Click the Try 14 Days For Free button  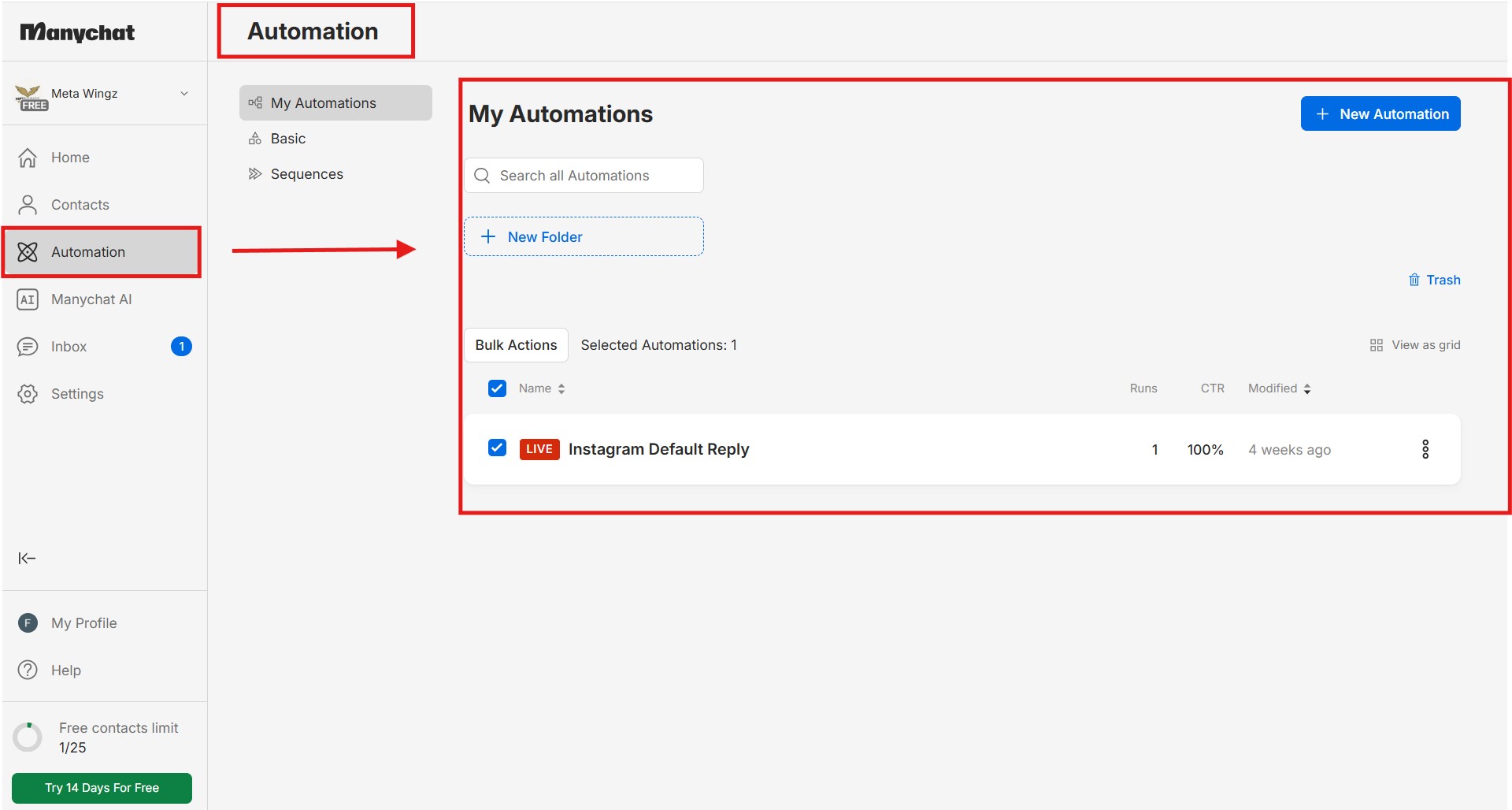click(102, 788)
